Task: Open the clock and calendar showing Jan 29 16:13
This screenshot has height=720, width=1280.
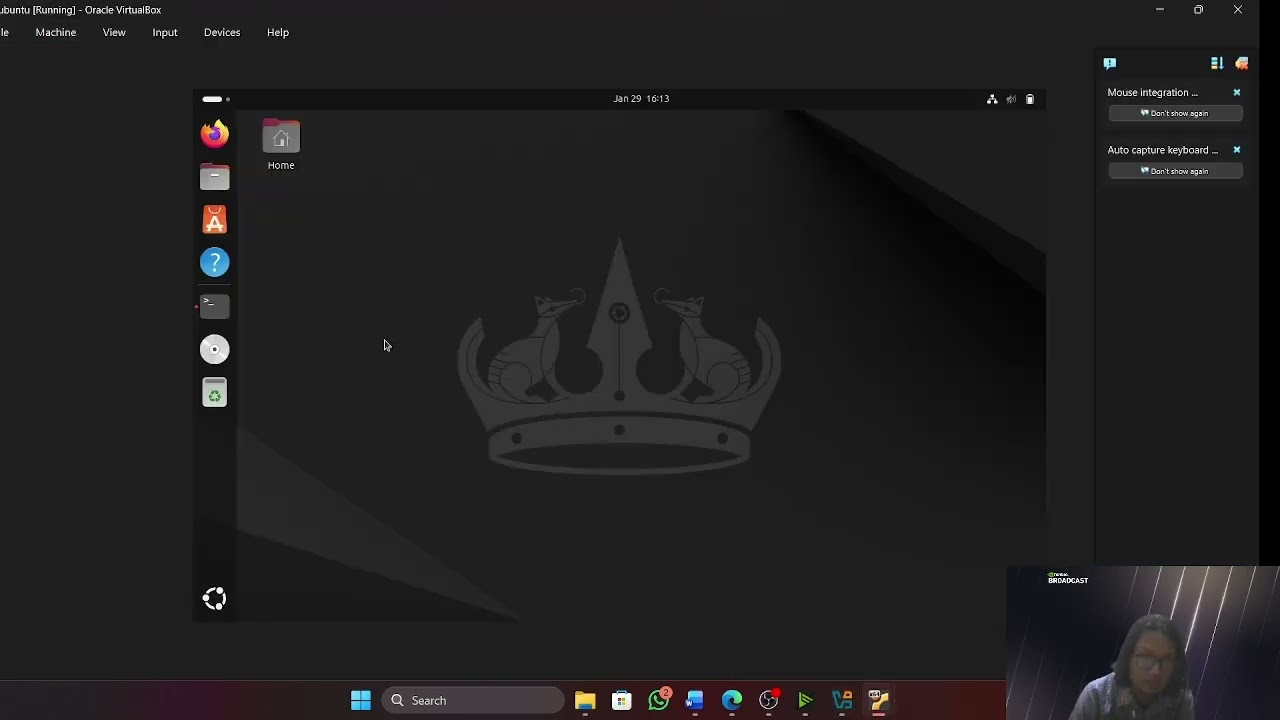Action: [x=641, y=99]
